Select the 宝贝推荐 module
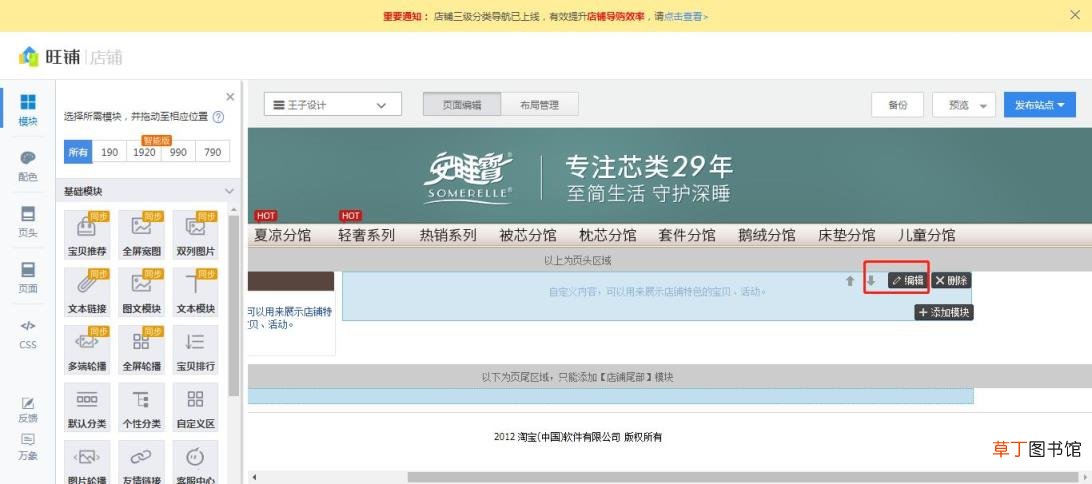Image resolution: width=1092 pixels, height=484 pixels. (87, 234)
